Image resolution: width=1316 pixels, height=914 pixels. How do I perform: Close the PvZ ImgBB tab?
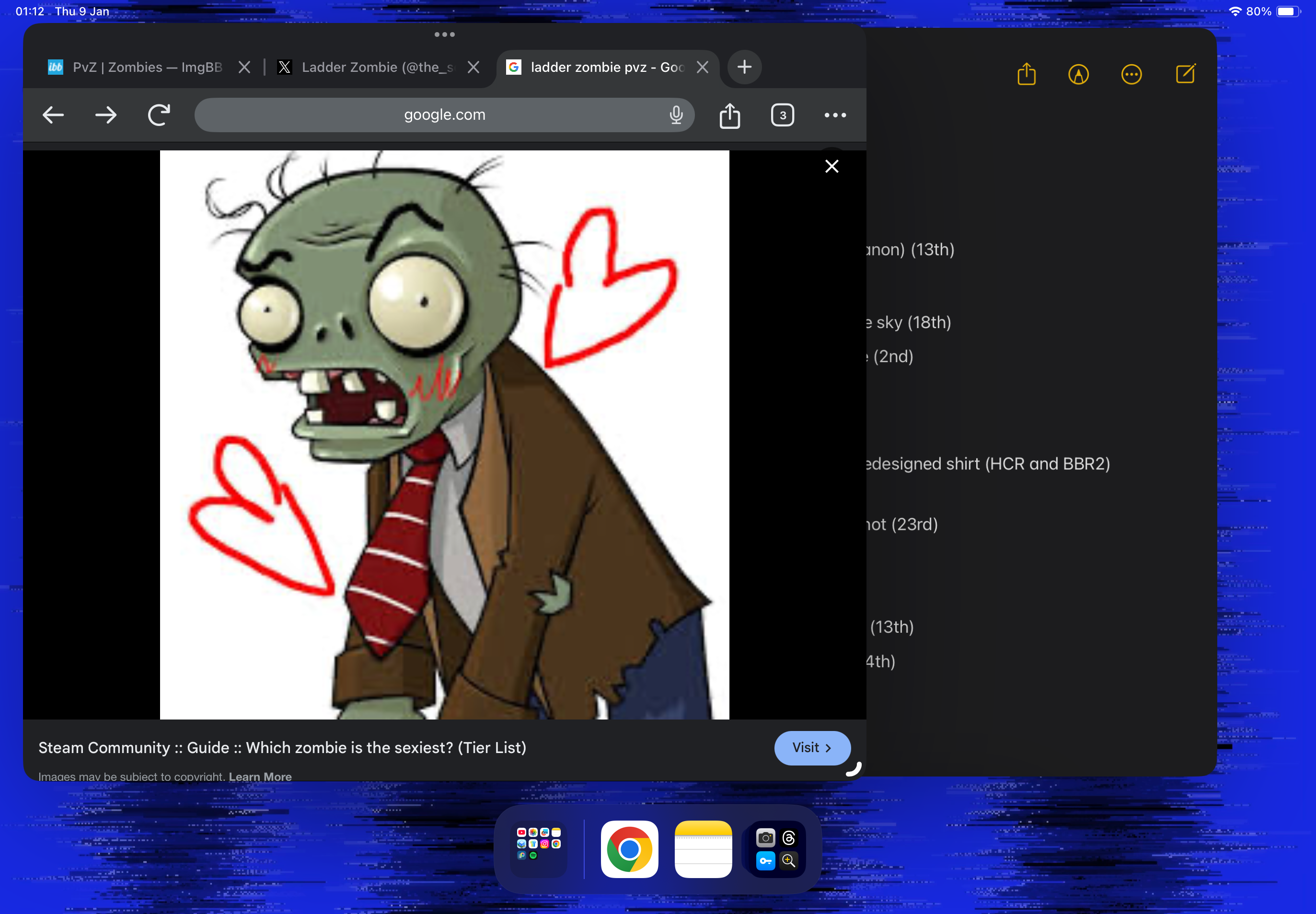[x=244, y=68]
